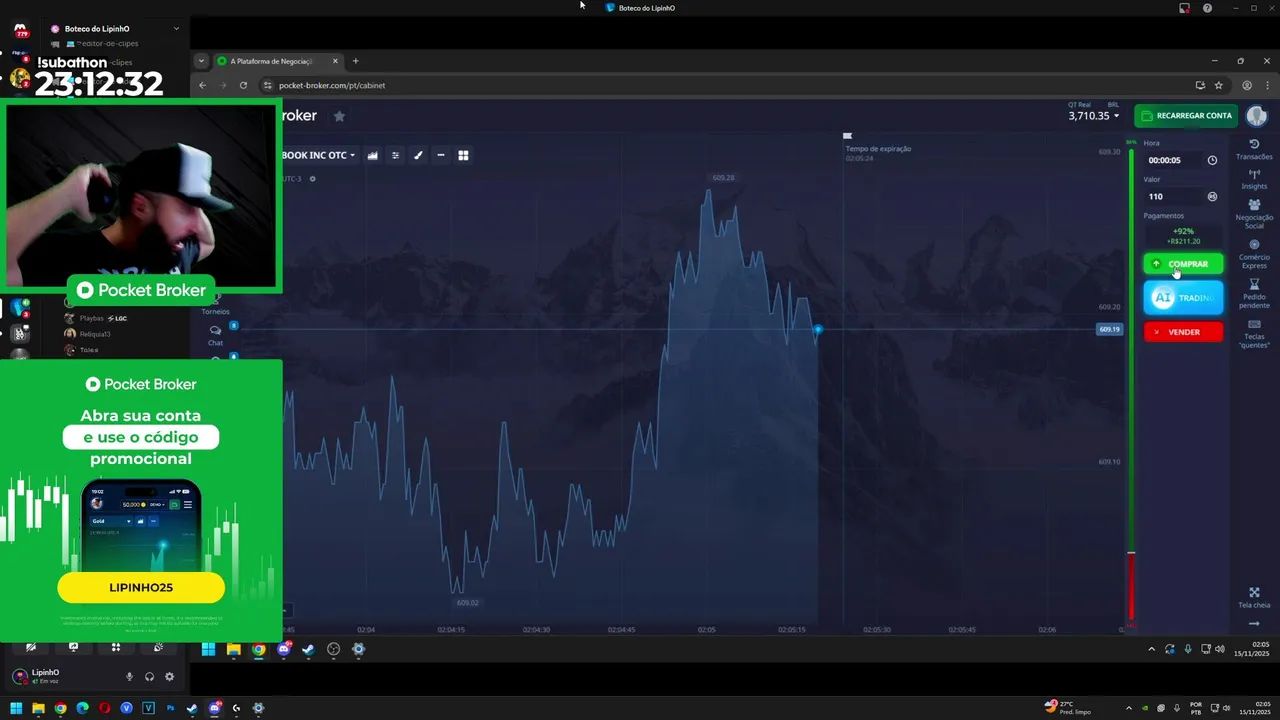Open Pedido pendente panel
Image resolution: width=1280 pixels, height=720 pixels.
(1254, 294)
